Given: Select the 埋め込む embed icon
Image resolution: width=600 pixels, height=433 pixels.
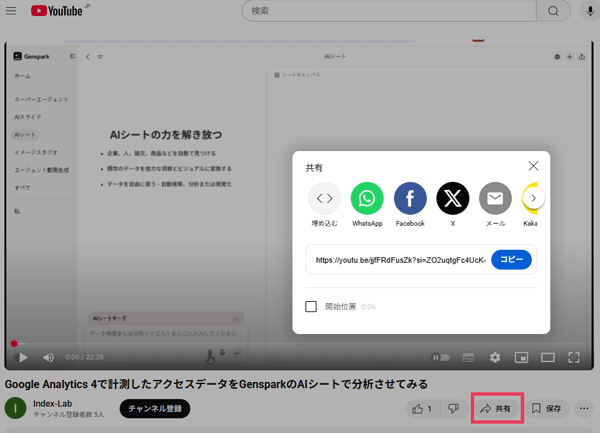Looking at the screenshot, I should pos(324,198).
